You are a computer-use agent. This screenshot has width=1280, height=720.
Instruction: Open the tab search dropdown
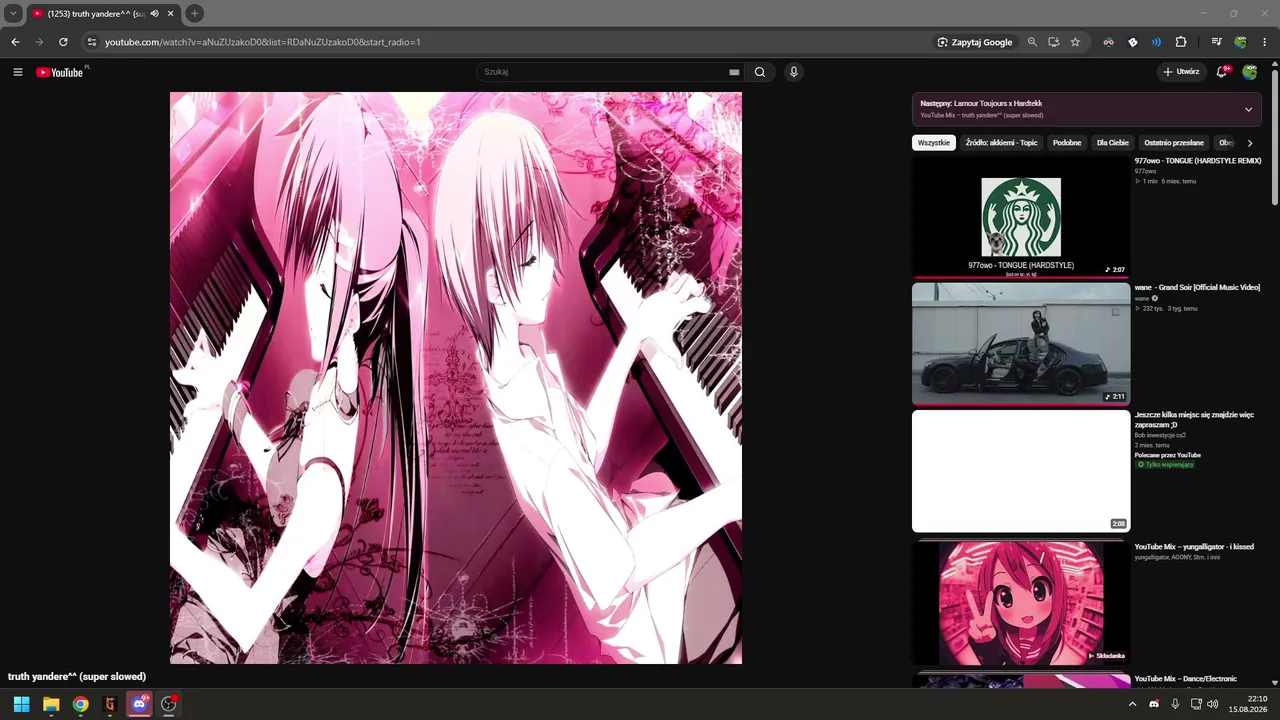tap(13, 13)
